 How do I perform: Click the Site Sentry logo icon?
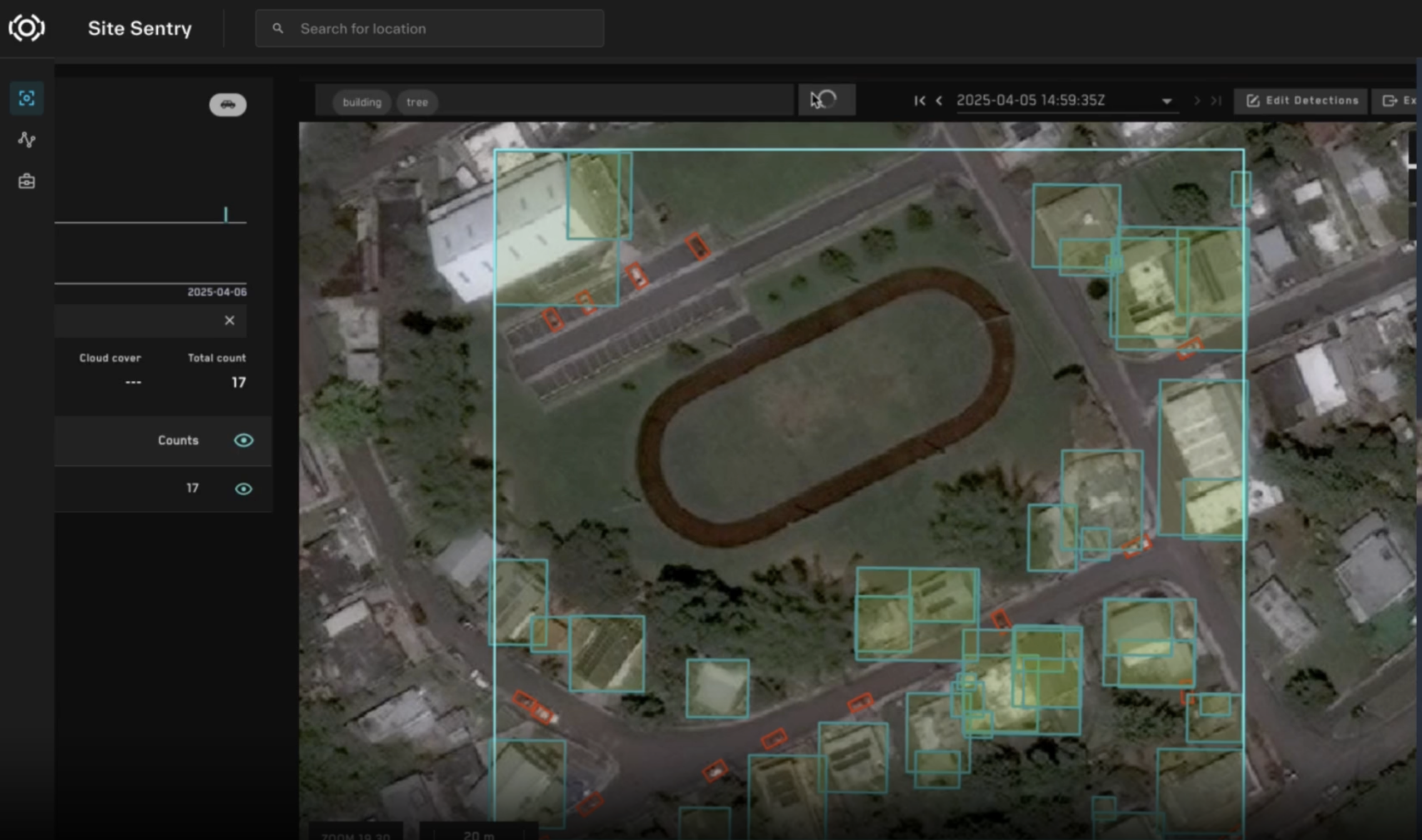(27, 28)
